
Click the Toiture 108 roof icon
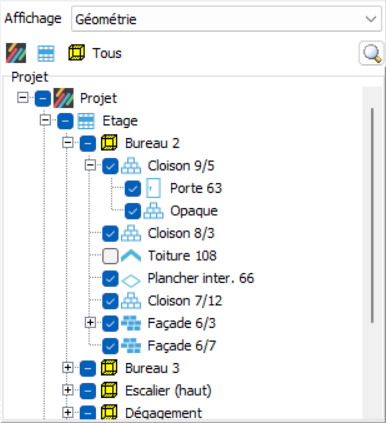131,256
